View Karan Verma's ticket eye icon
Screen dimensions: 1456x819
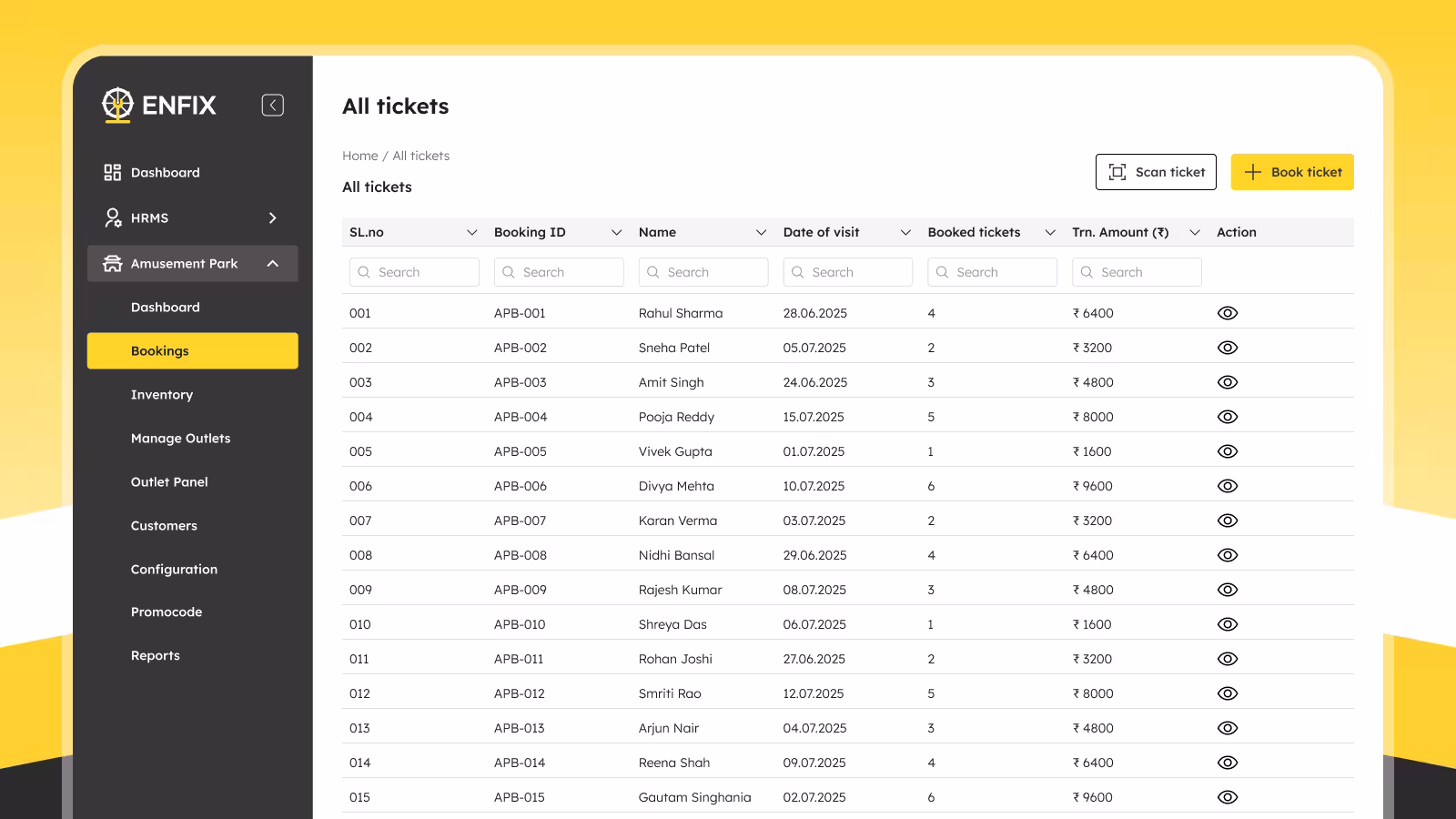(1228, 521)
